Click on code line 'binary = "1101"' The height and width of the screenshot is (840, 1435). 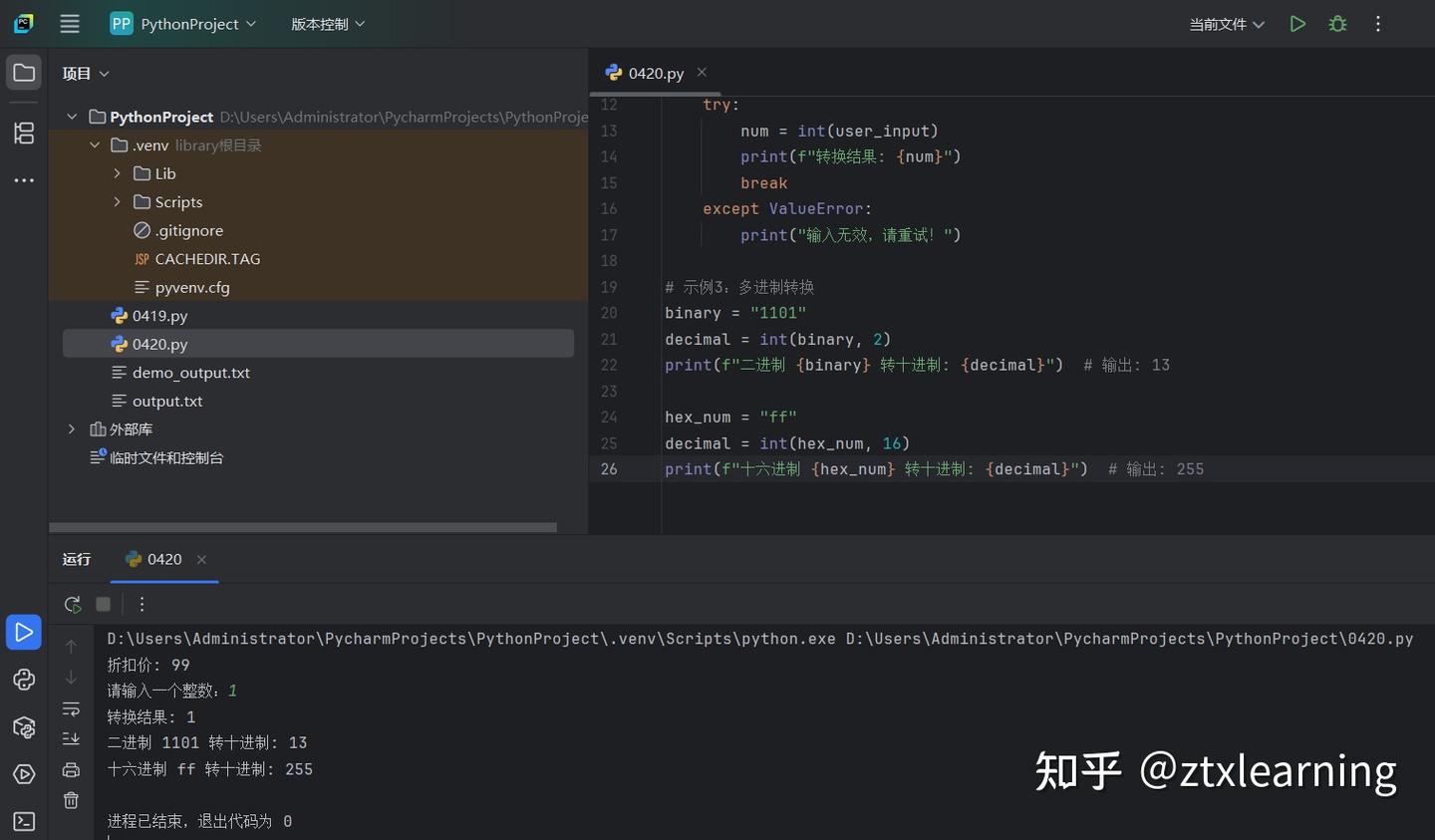[735, 313]
